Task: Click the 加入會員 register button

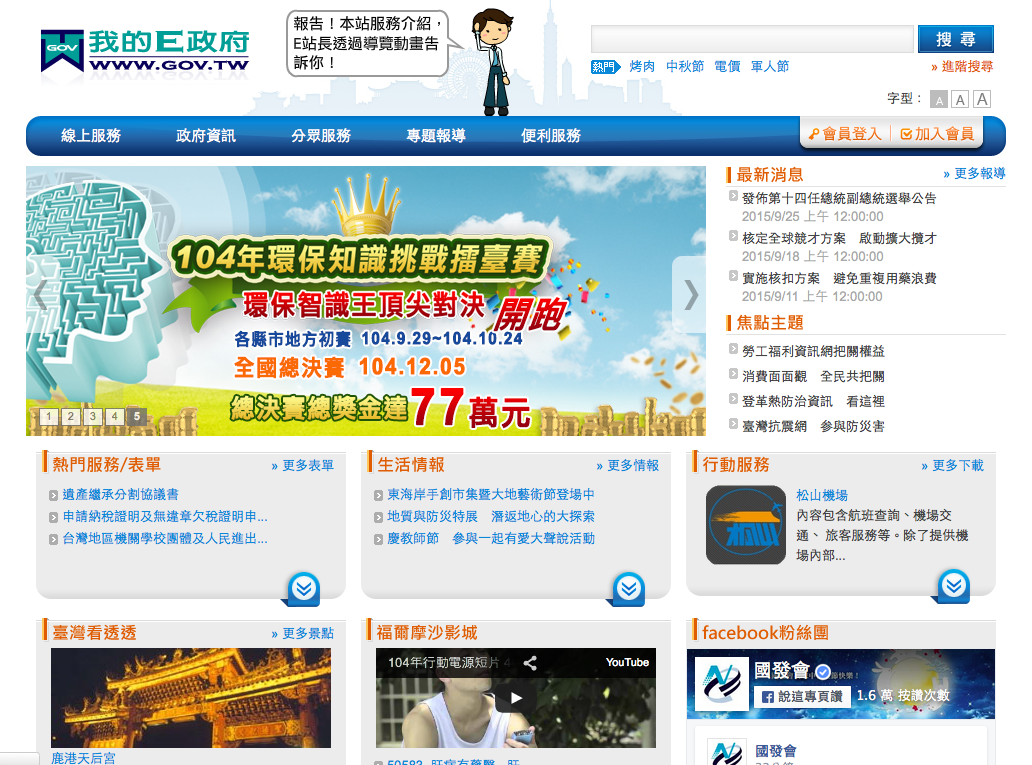Action: coord(937,134)
